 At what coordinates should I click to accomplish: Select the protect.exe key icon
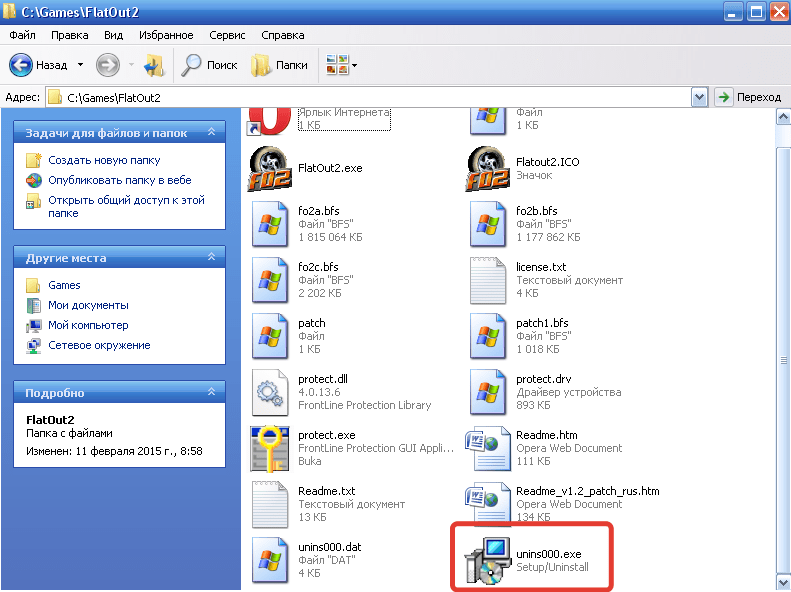tap(270, 448)
